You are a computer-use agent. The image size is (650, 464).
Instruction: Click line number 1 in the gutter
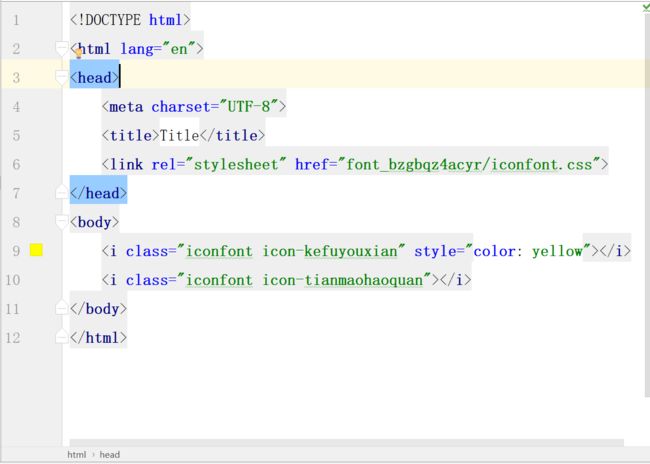[16, 20]
